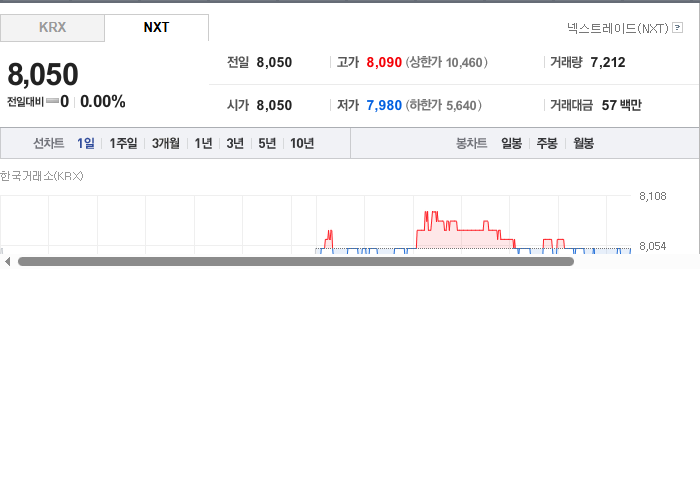Click the current price 8,050 heading

(43, 75)
